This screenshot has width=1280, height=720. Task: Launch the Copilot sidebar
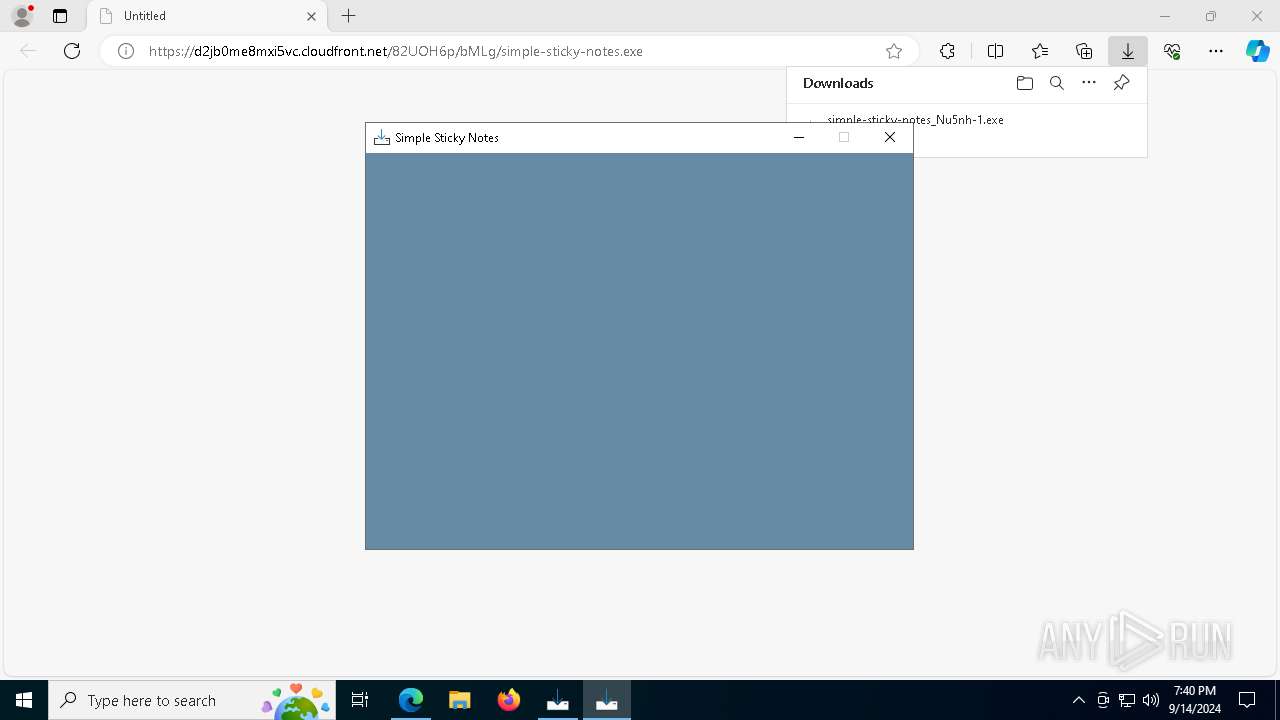(x=1257, y=51)
